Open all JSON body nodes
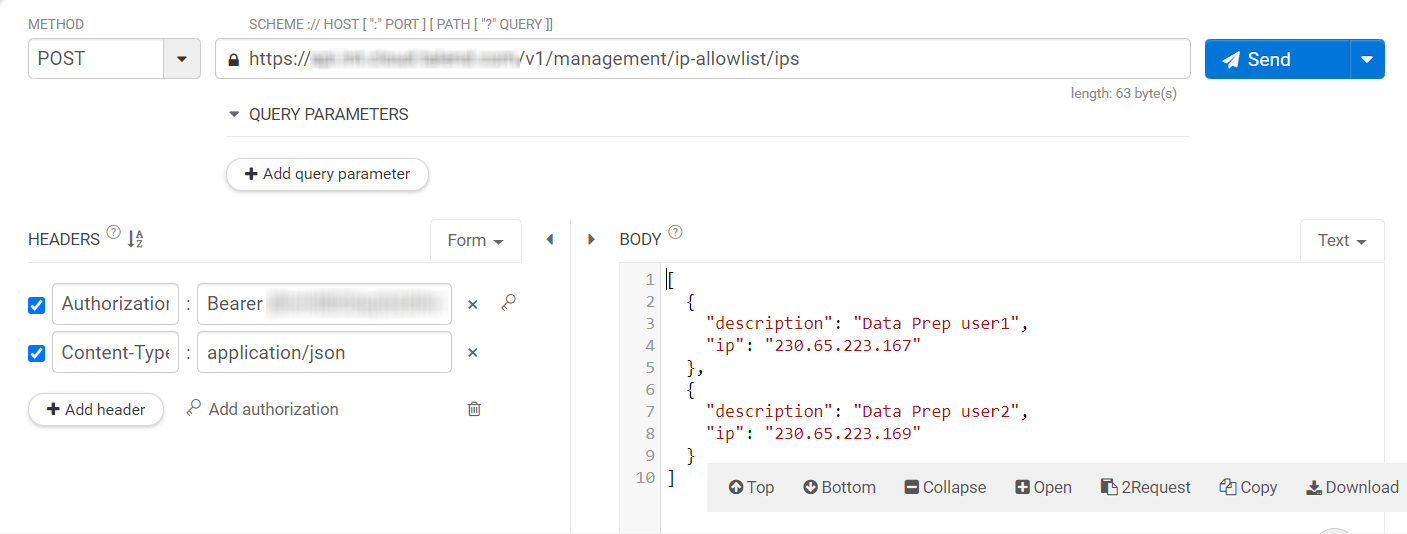Image resolution: width=1407 pixels, height=534 pixels. pyautogui.click(x=1043, y=487)
